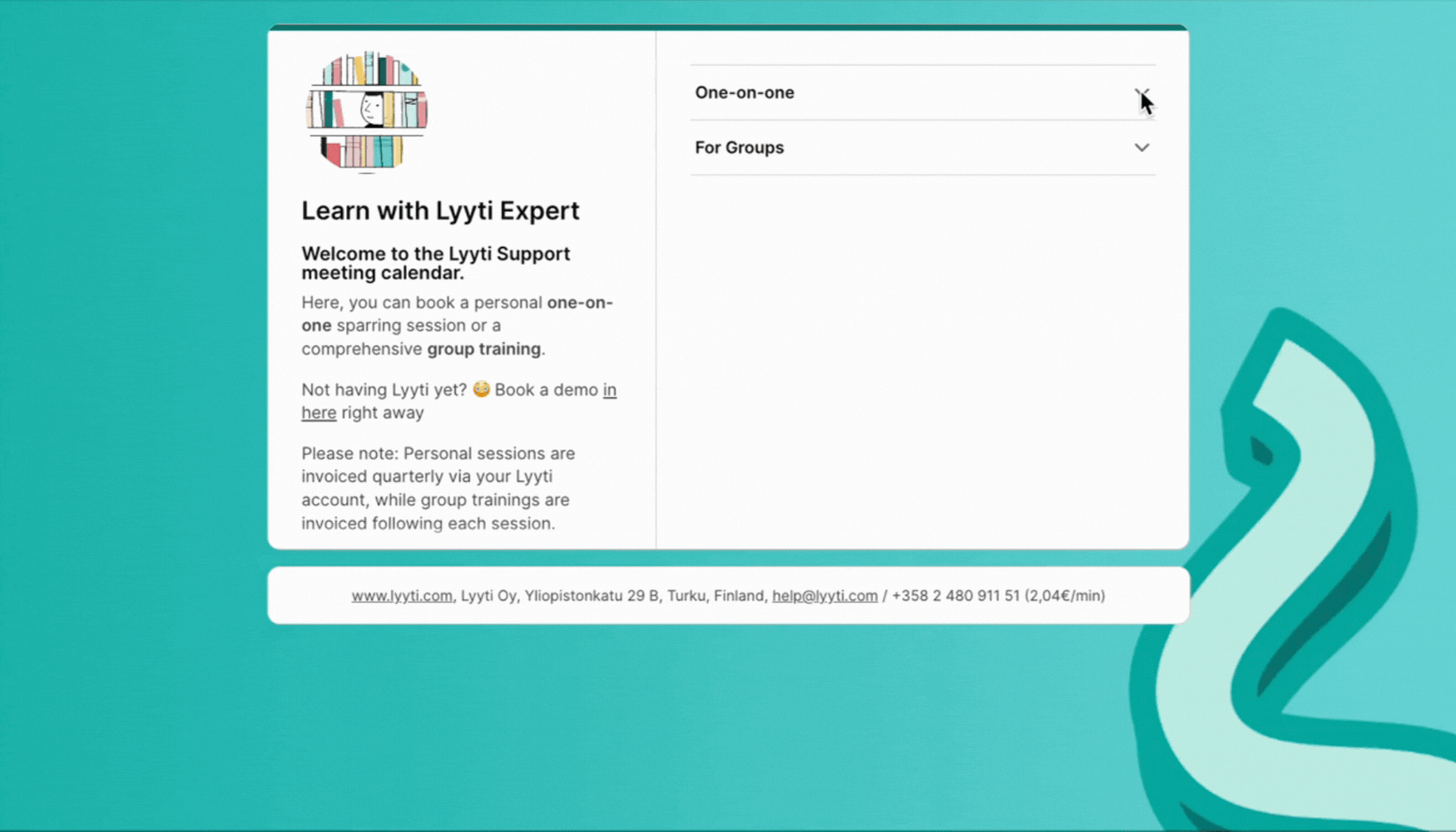Viewport: 1456px width, 832px height.
Task: Open the www.lyyti.com link
Action: tap(402, 596)
